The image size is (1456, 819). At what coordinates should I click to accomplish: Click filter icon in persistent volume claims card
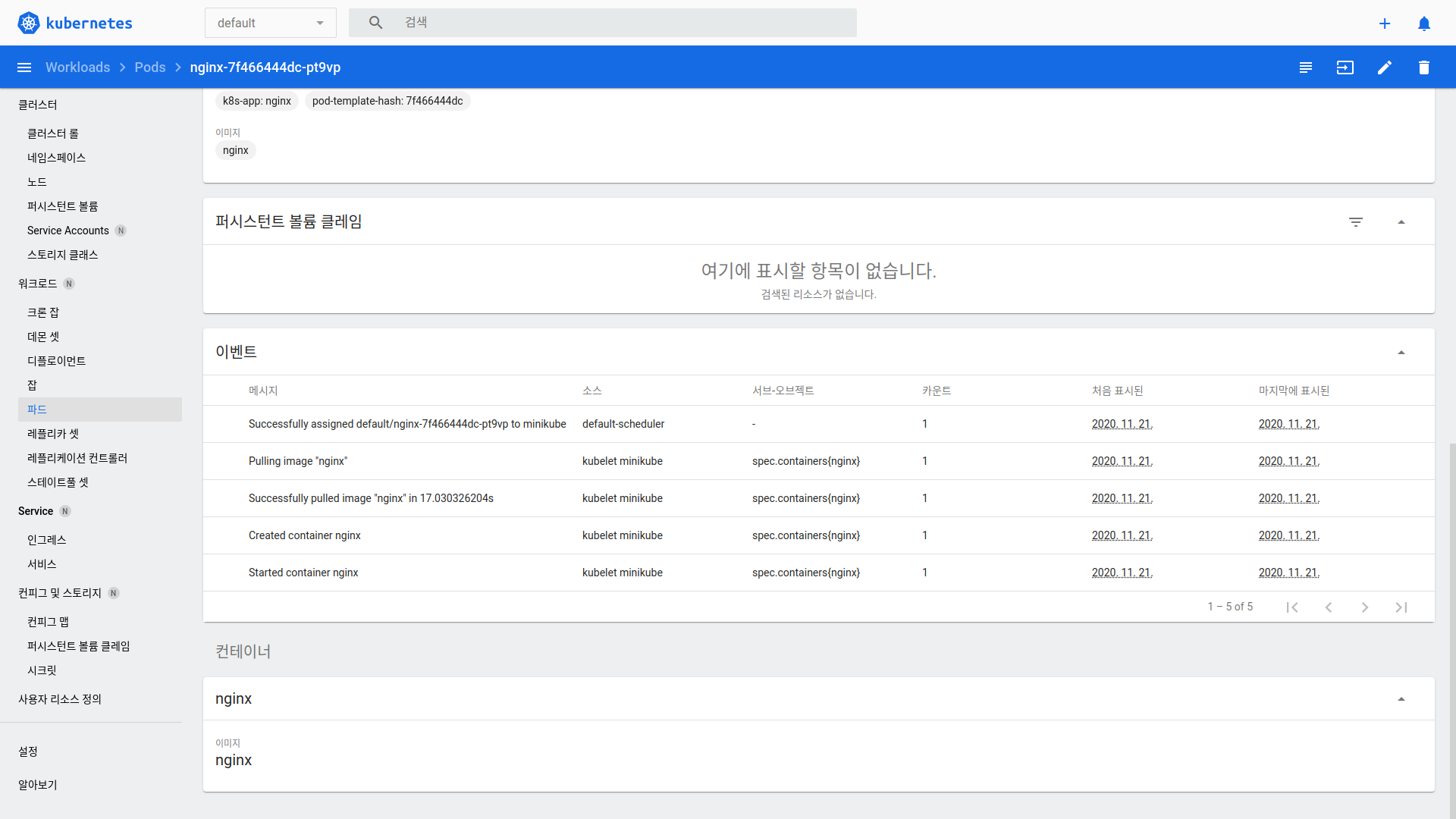(x=1356, y=222)
